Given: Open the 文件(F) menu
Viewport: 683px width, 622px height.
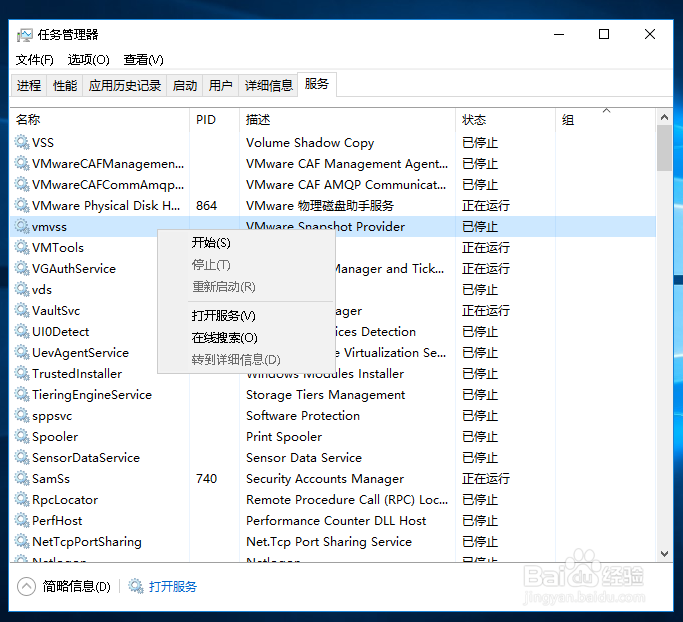Looking at the screenshot, I should 35,60.
